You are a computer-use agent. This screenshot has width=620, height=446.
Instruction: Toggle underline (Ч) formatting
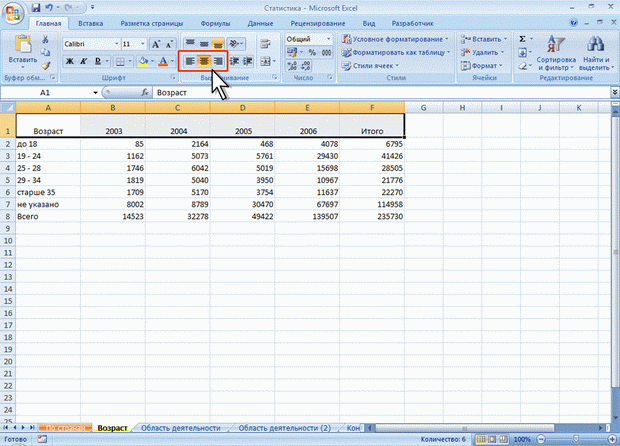pyautogui.click(x=98, y=61)
